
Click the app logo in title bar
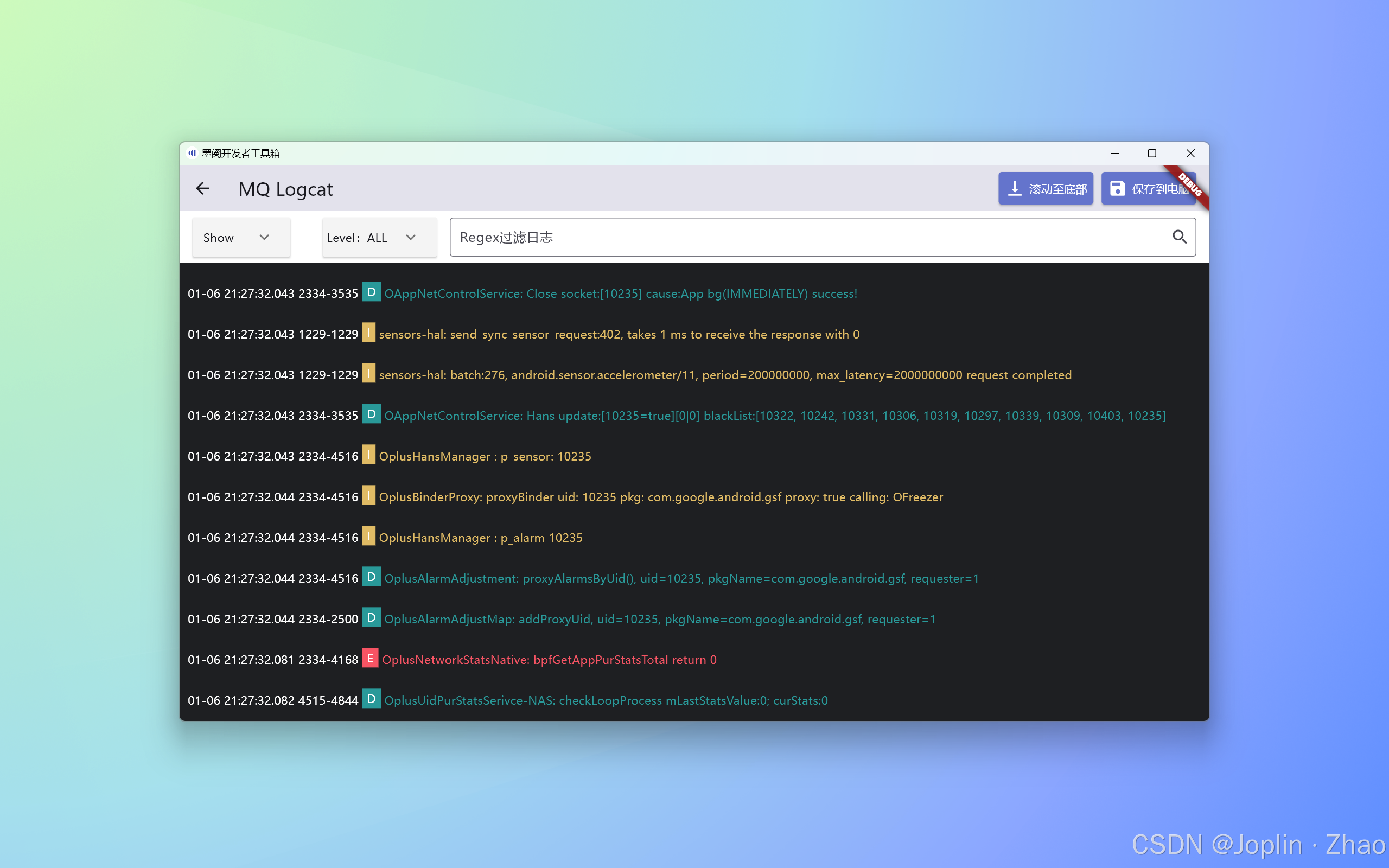192,154
